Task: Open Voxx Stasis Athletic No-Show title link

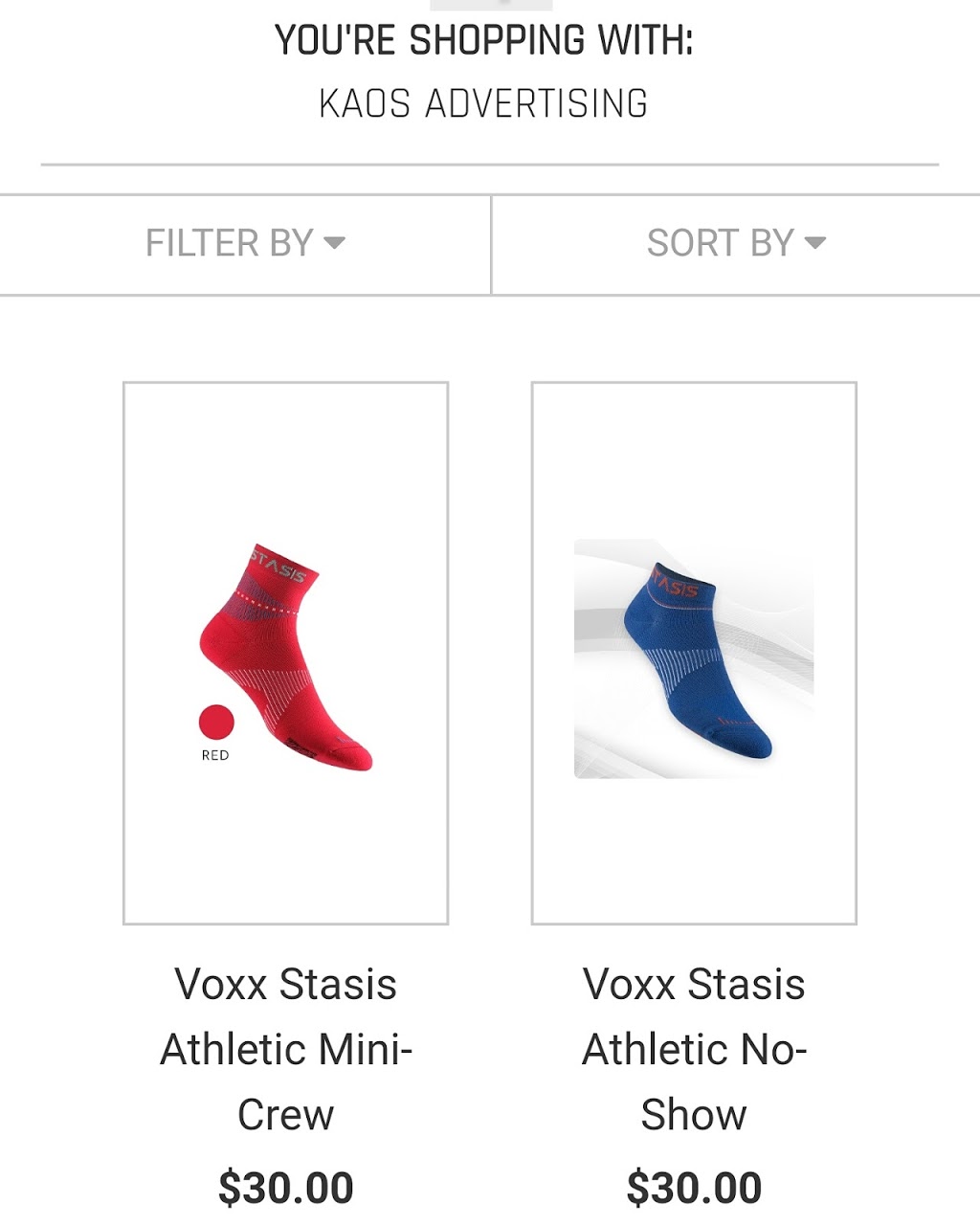Action: 694,1049
